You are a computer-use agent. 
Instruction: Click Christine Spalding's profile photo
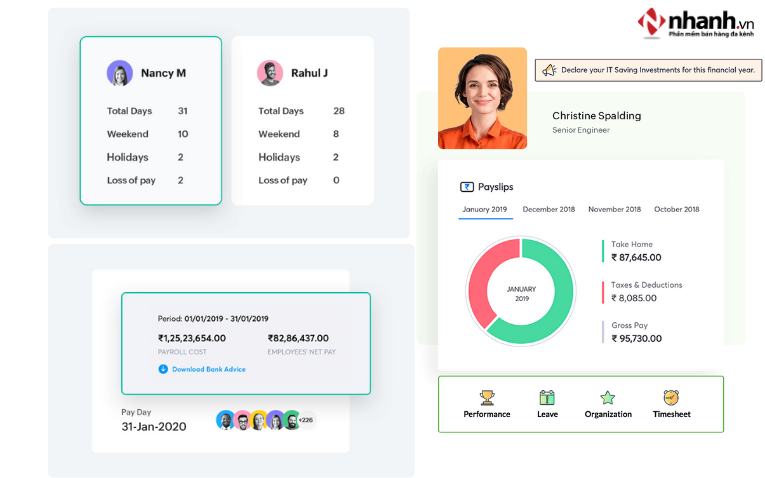[x=482, y=98]
